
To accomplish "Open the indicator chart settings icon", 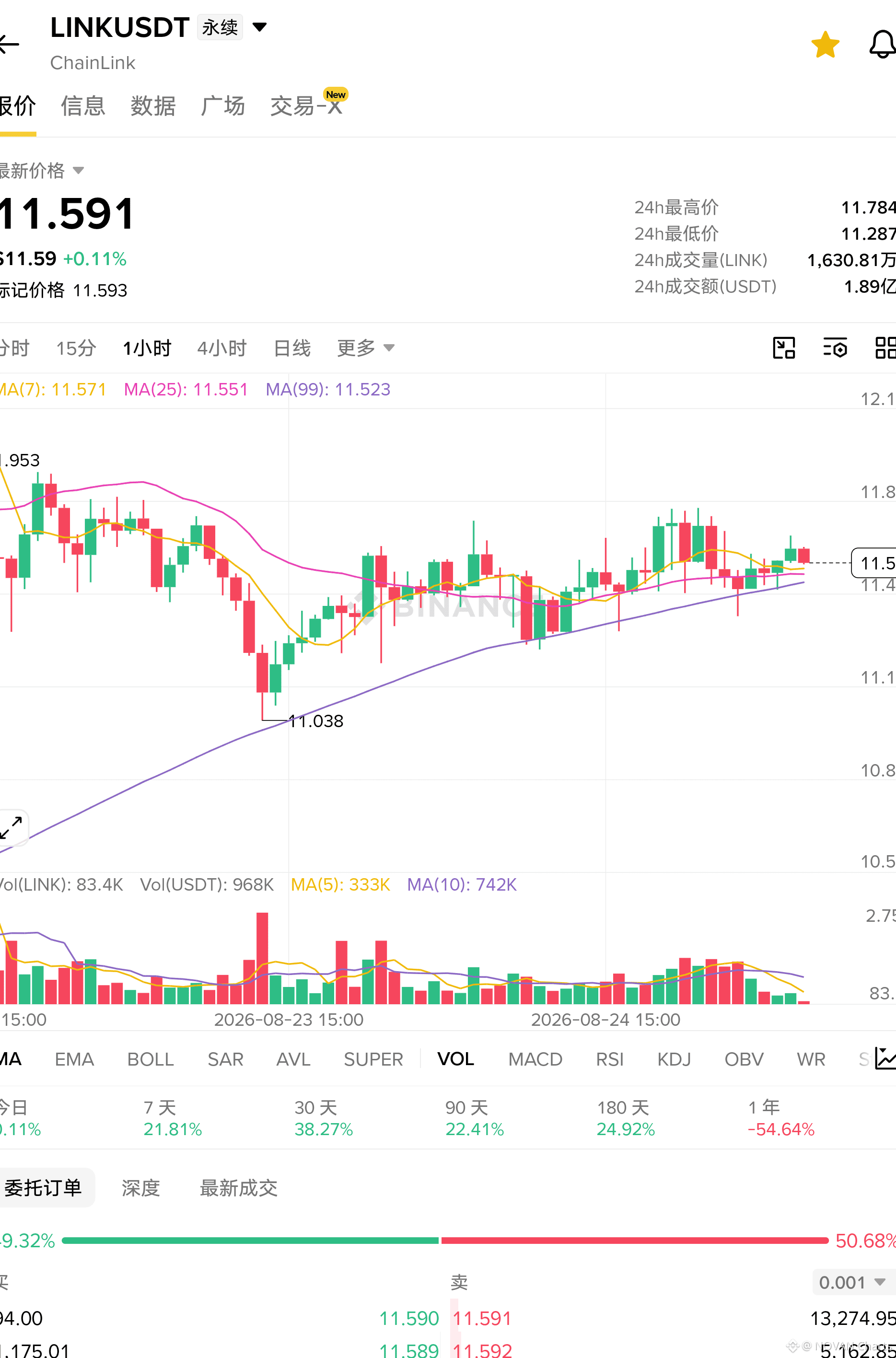I will point(885,1058).
